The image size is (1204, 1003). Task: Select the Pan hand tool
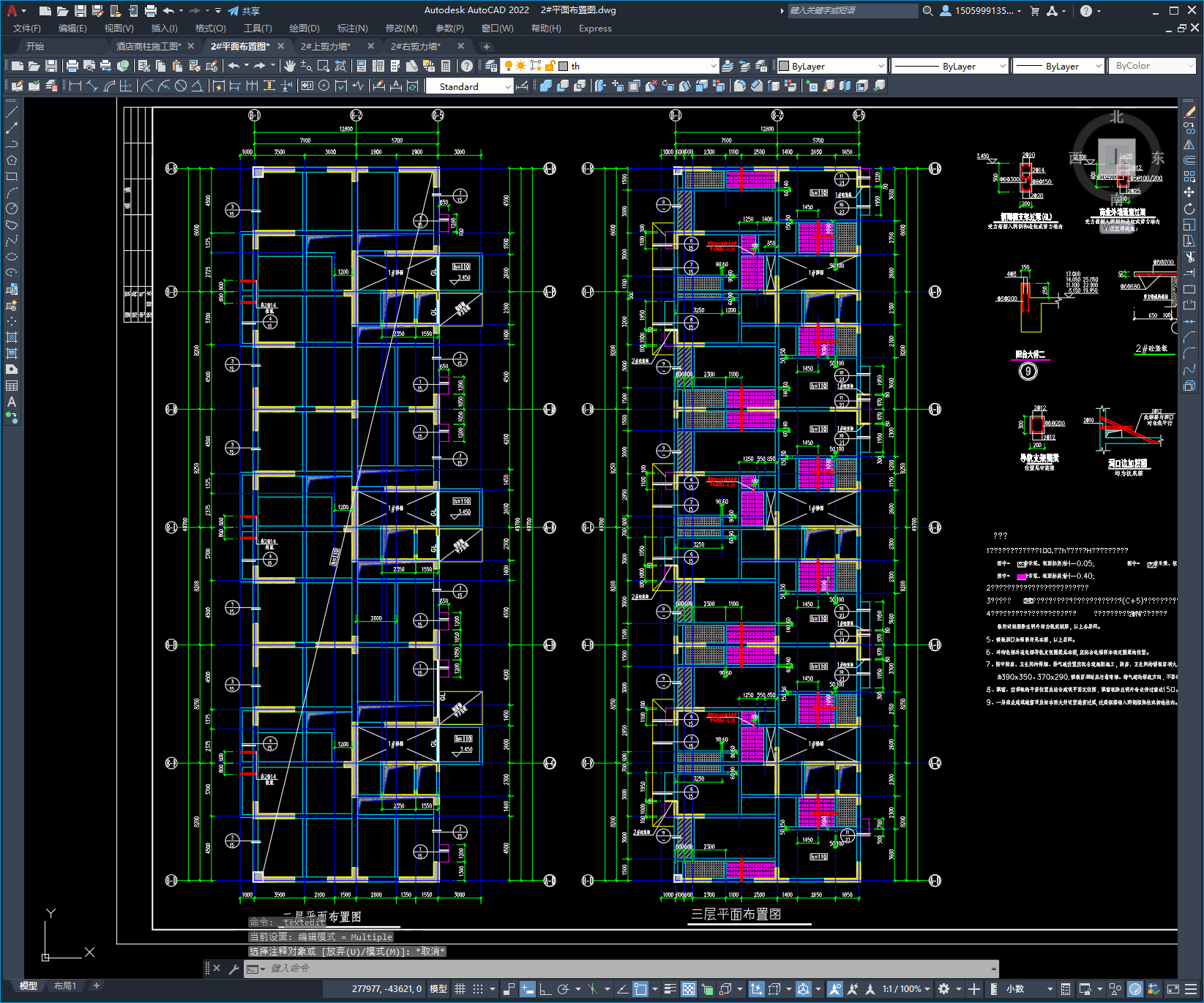[290, 66]
